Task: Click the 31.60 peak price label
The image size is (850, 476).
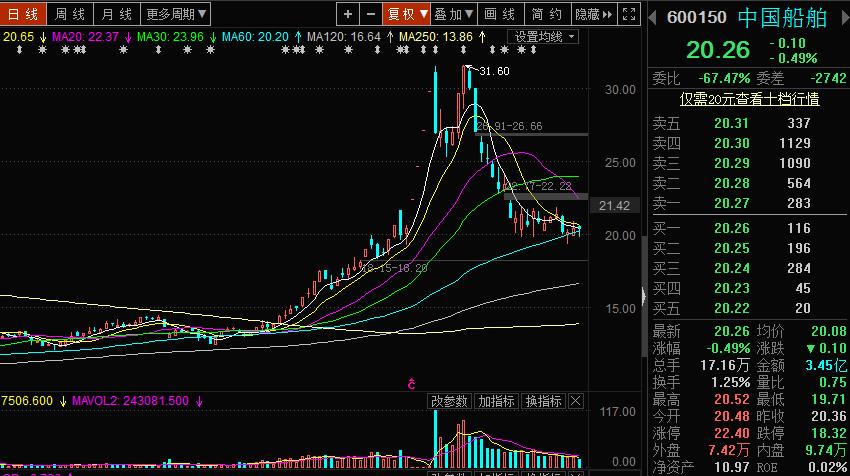Action: coord(494,71)
